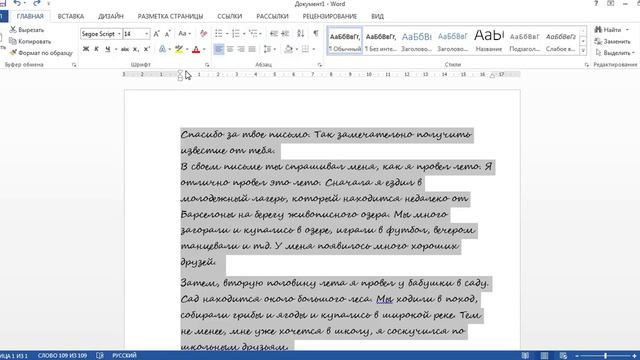Open the Segoe Script font name box
The width and height of the screenshot is (640, 360).
tap(101, 34)
